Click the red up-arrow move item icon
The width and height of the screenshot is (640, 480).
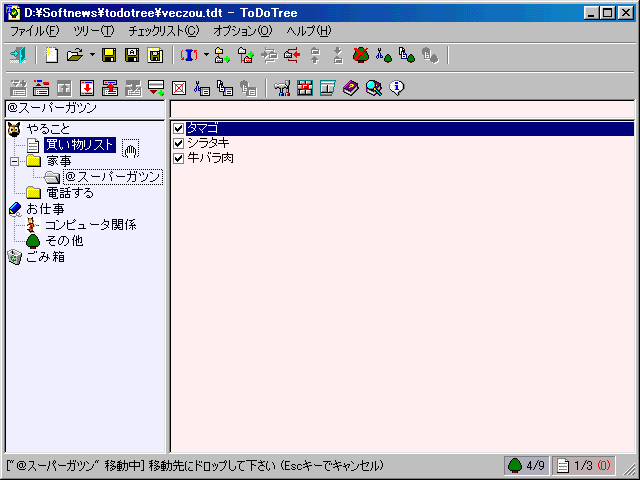(x=110, y=88)
